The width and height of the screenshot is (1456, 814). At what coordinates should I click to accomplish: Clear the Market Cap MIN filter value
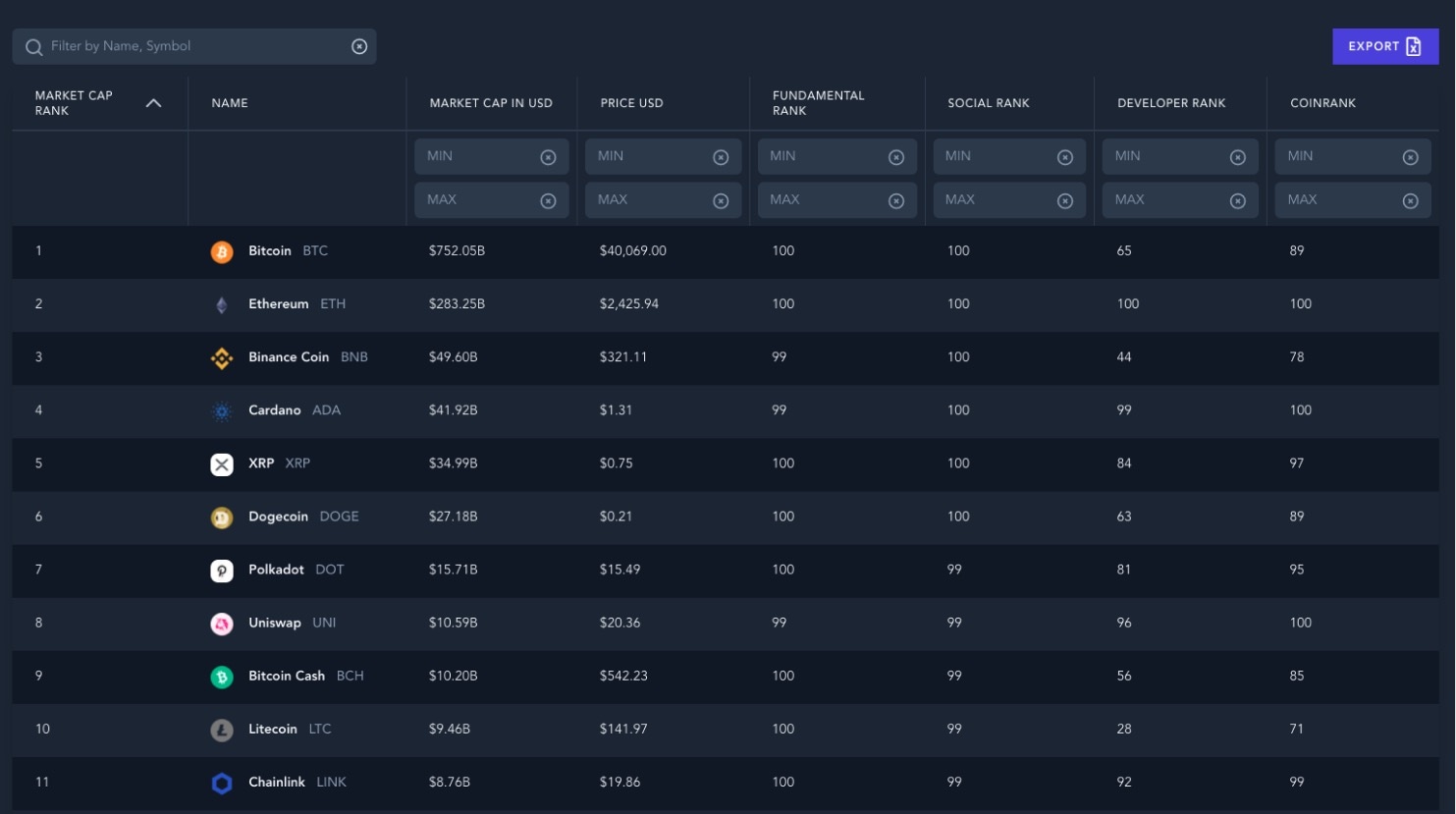548,157
